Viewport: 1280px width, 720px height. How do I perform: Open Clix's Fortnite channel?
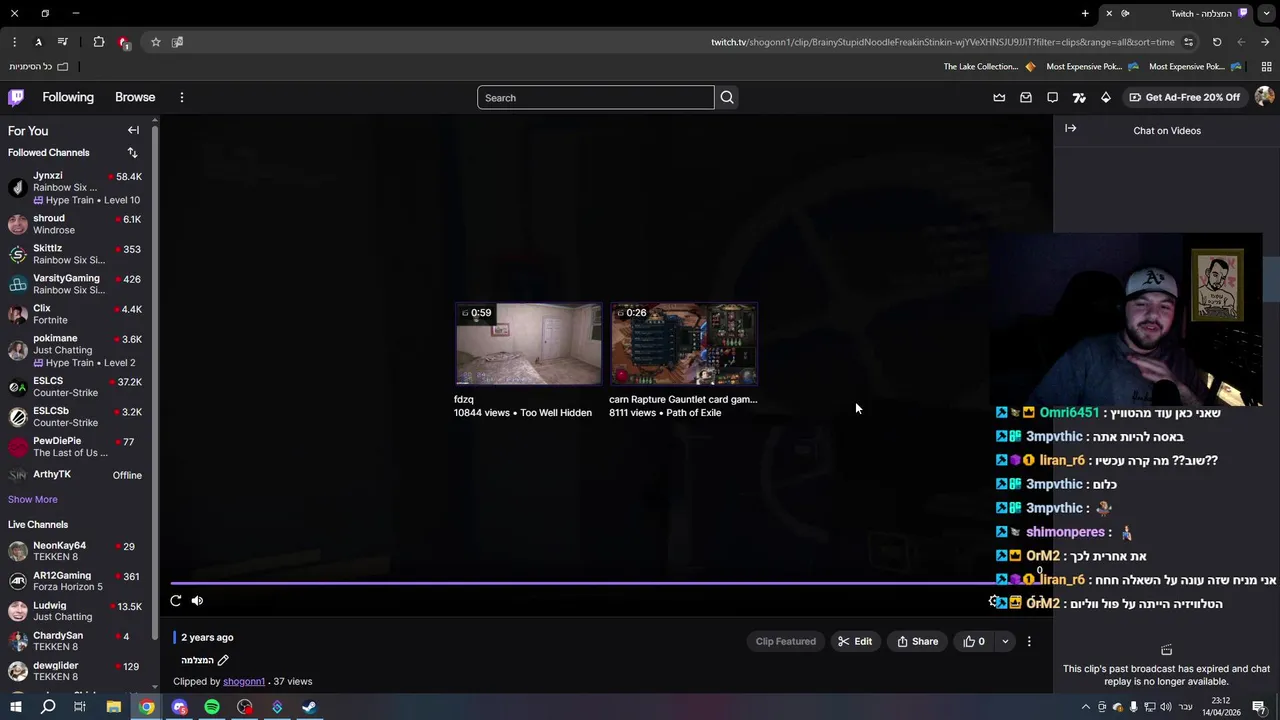(75, 314)
